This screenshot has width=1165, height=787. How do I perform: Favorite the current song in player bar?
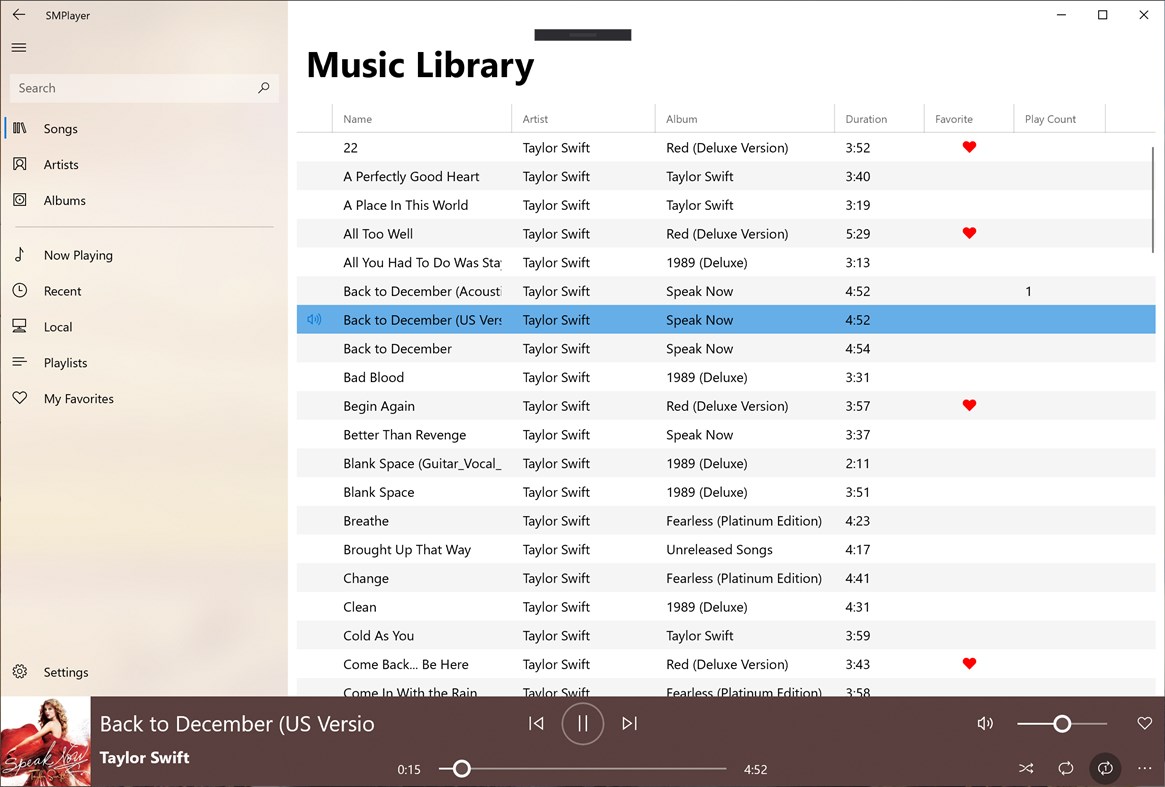tap(1144, 723)
